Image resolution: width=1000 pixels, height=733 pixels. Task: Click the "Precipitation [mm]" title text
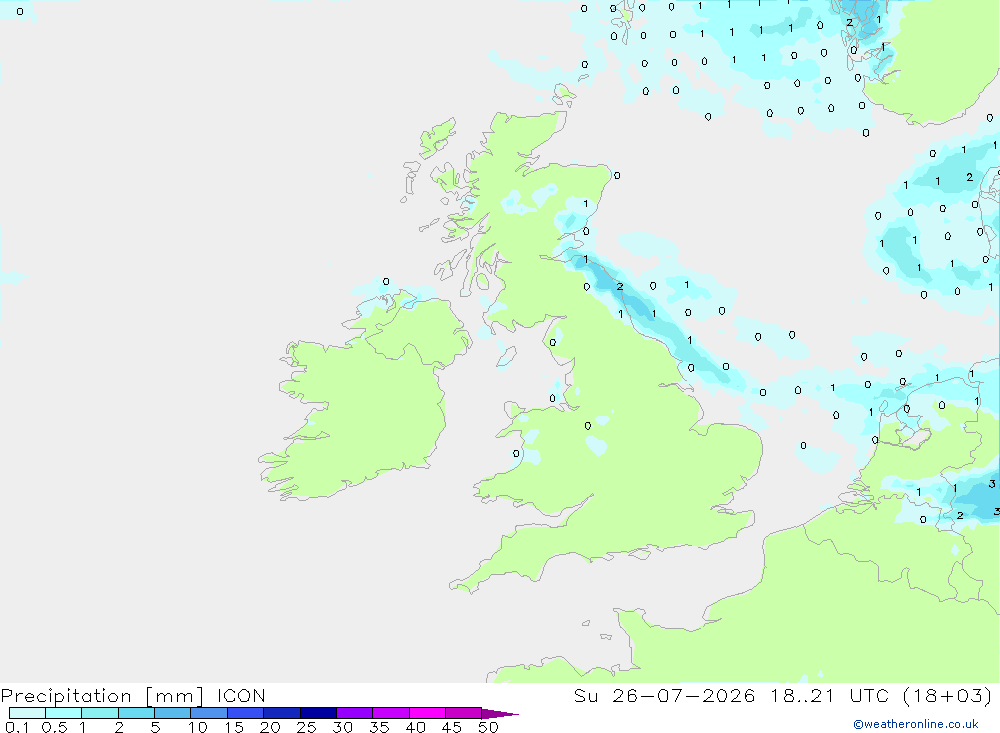[x=102, y=696]
